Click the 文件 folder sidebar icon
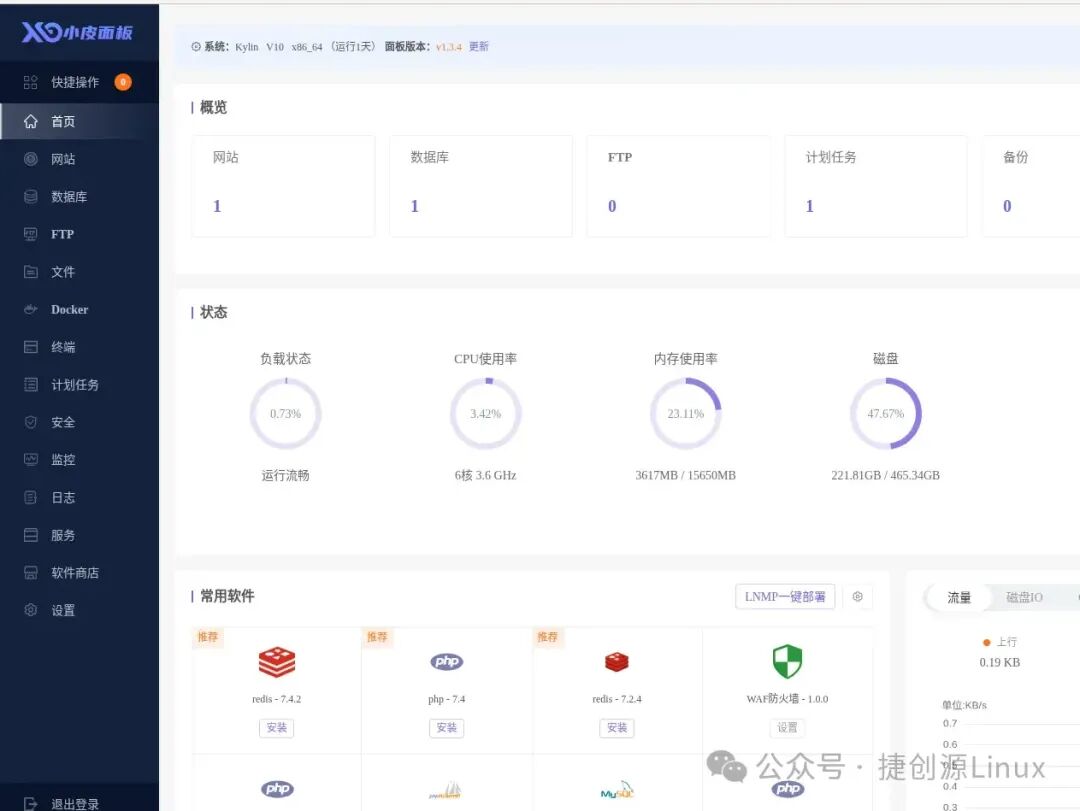This screenshot has width=1080, height=811. click(x=31, y=272)
